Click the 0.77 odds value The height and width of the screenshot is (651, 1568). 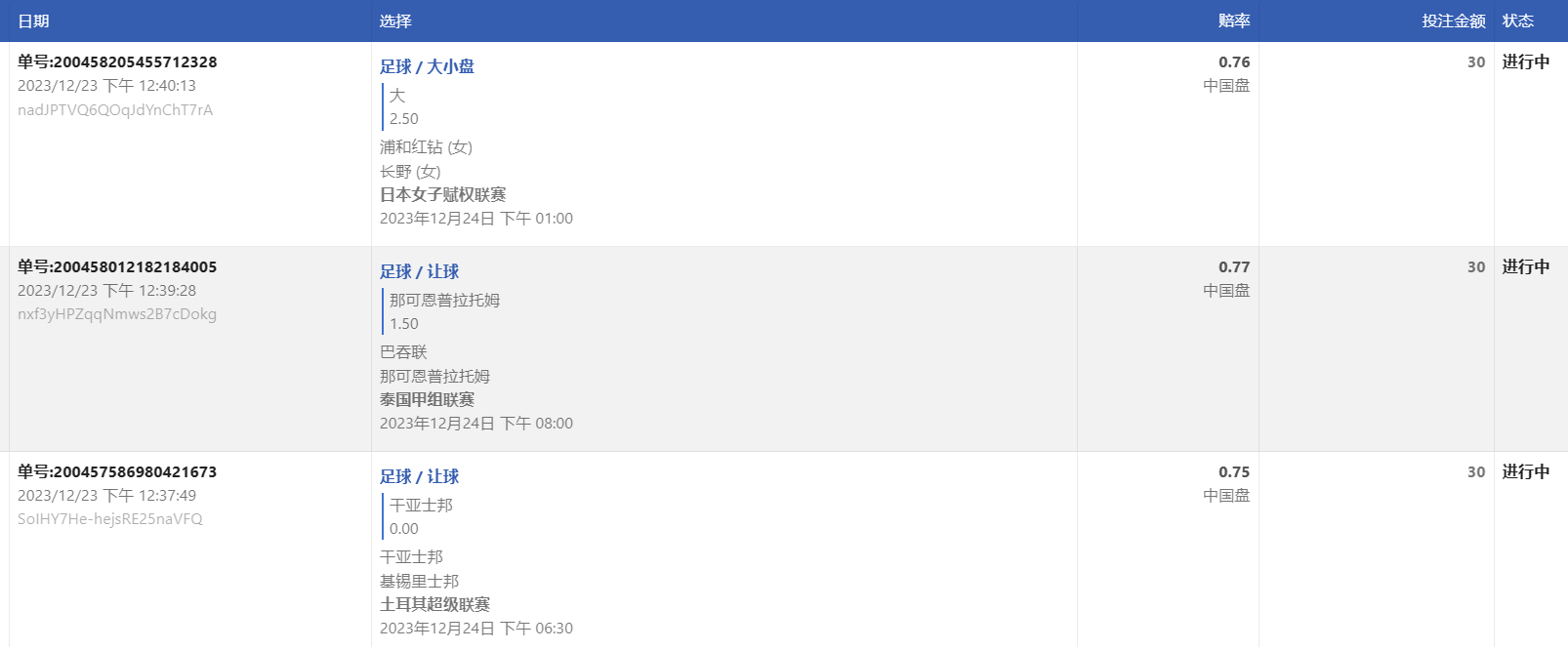click(1233, 266)
